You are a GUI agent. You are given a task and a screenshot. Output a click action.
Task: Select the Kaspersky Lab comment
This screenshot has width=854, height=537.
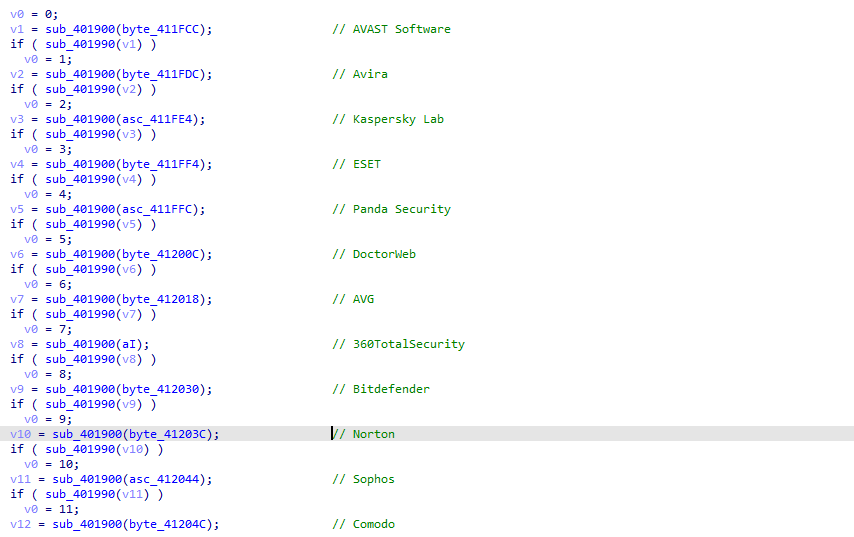pos(388,119)
